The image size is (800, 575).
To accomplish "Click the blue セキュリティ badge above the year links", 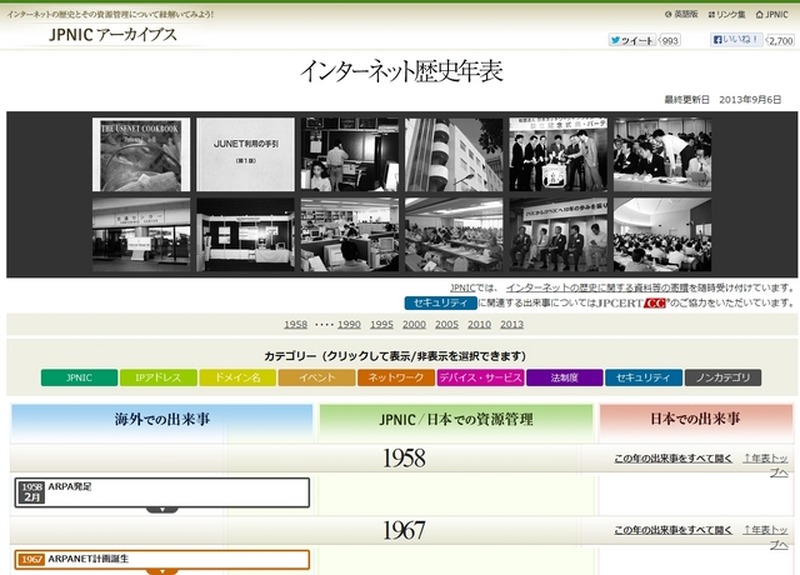I will click(x=440, y=303).
